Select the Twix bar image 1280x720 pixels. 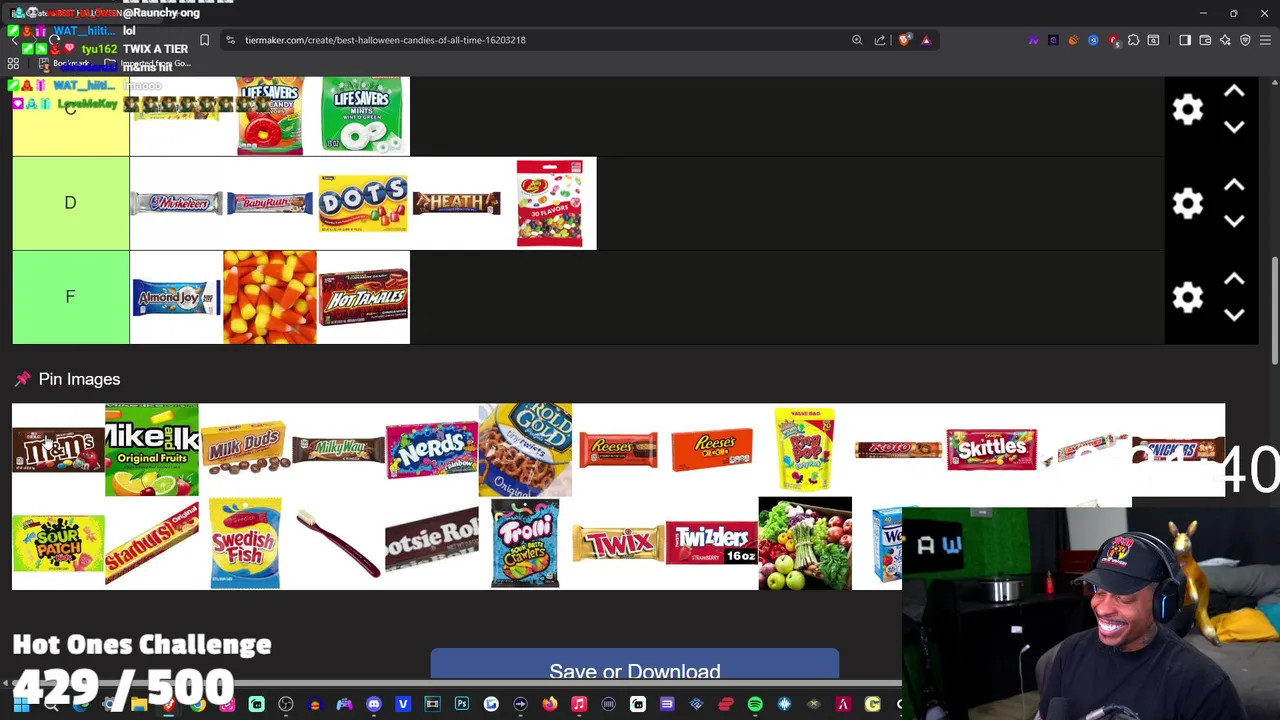(618, 543)
